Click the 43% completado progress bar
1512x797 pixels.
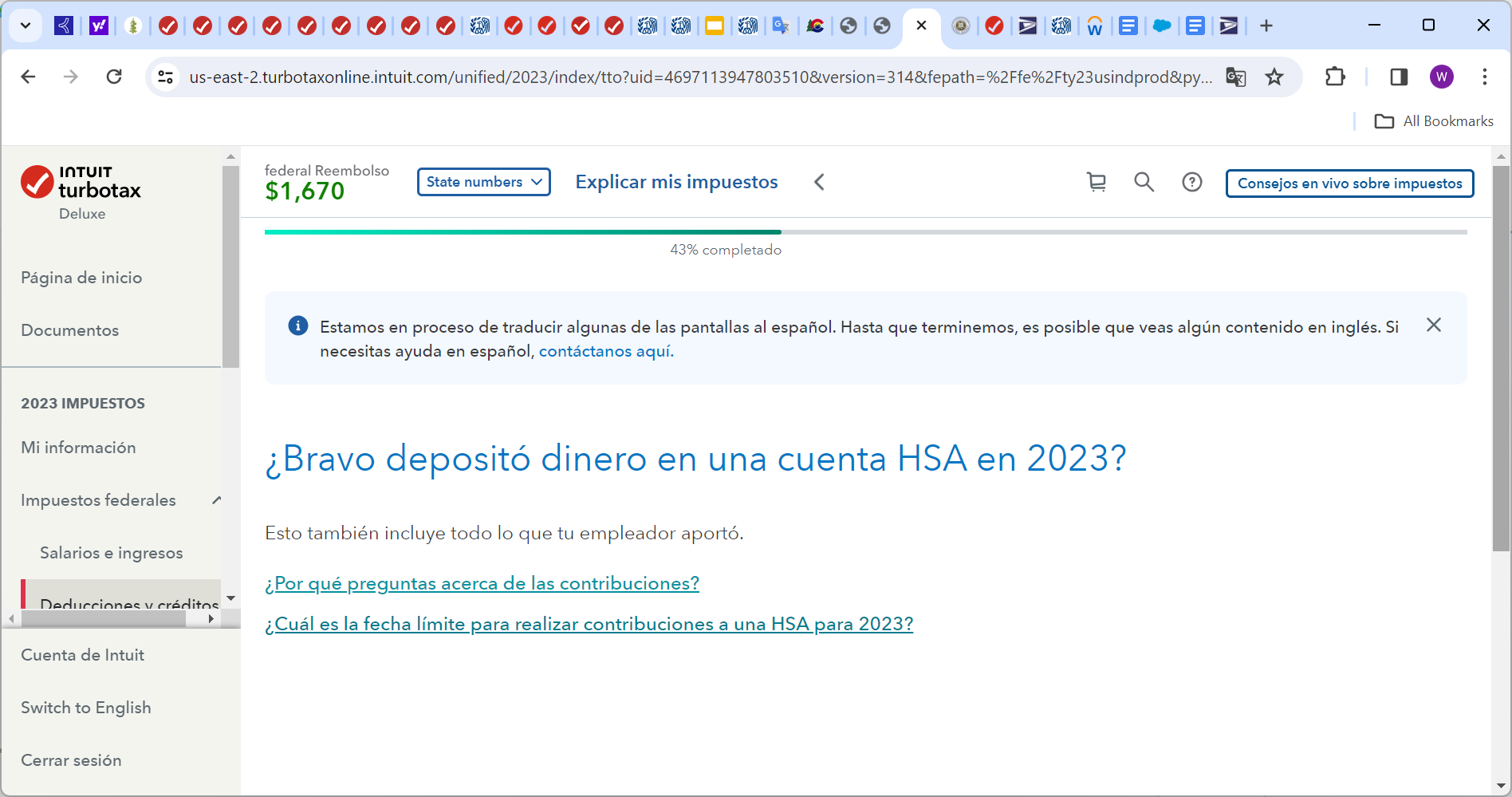pos(865,232)
